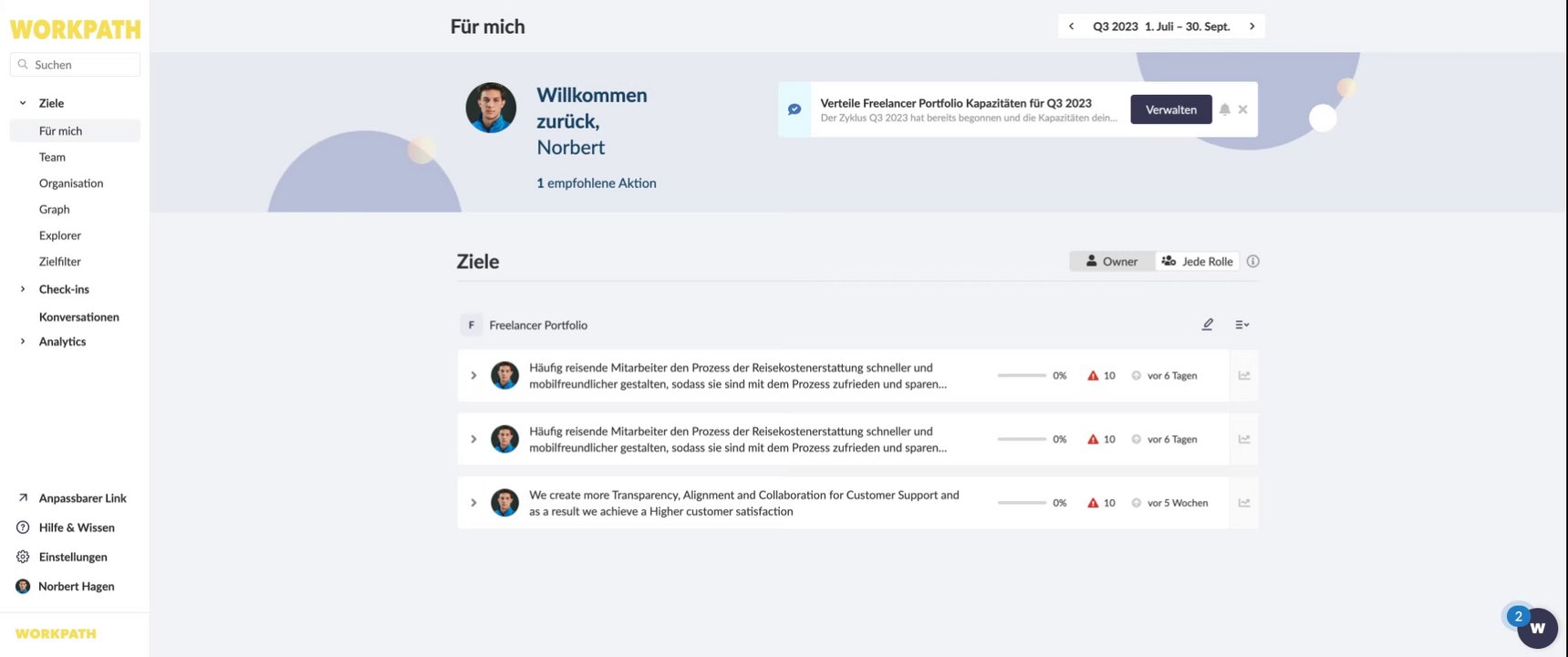The image size is (1568, 657).
Task: Open the chart icon for Customer Support goal
Action: 1244,503
